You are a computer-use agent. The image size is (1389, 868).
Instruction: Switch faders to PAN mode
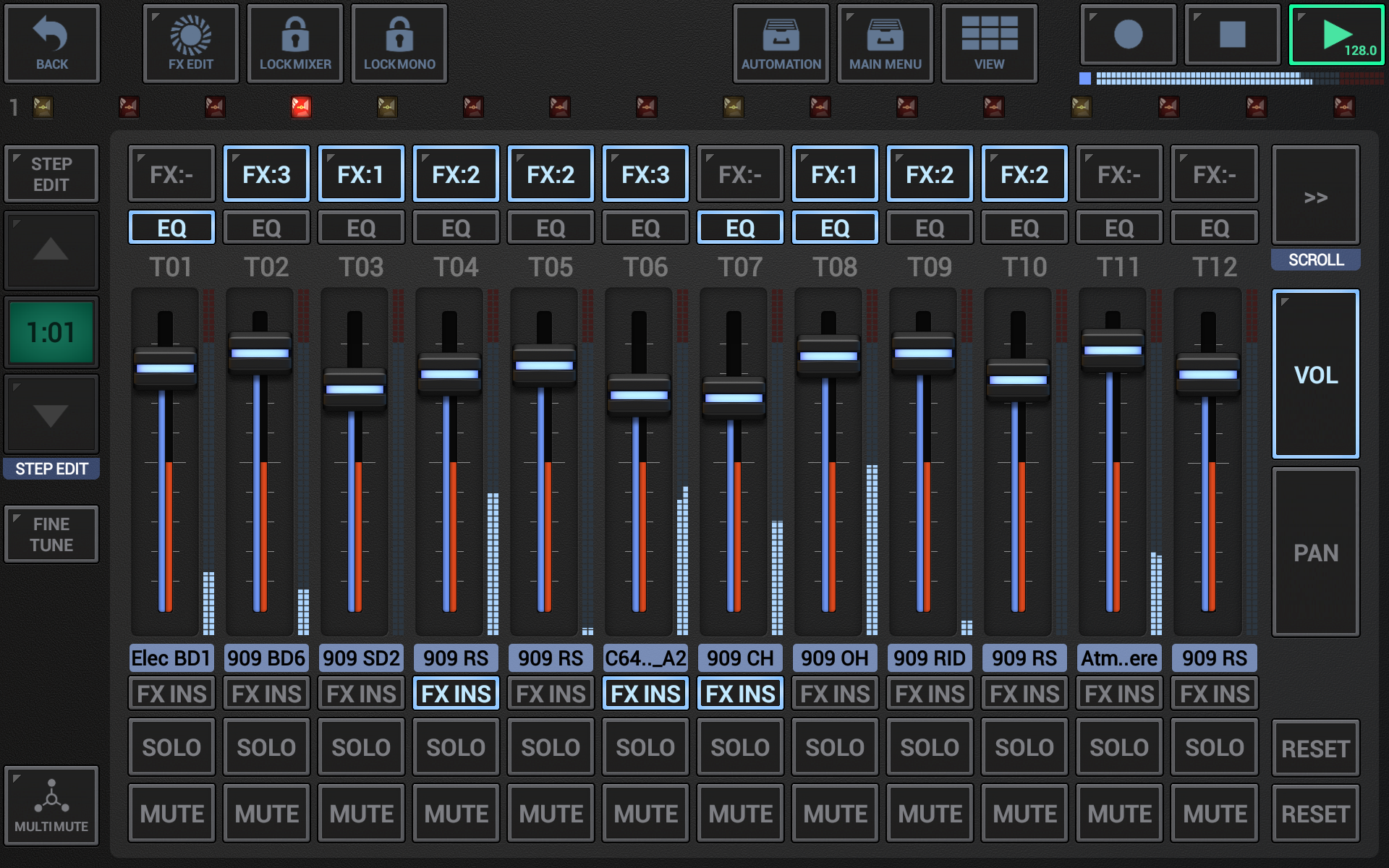[x=1315, y=553]
